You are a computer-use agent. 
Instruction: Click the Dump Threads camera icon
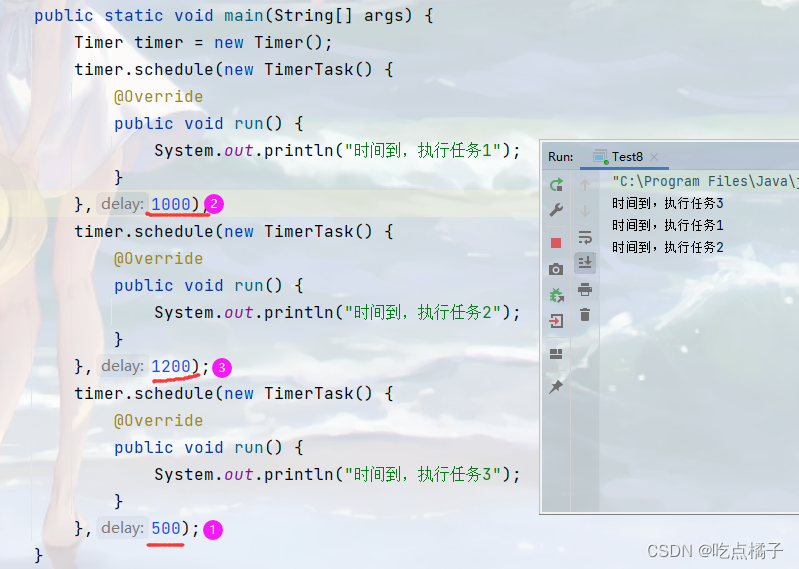(x=556, y=269)
